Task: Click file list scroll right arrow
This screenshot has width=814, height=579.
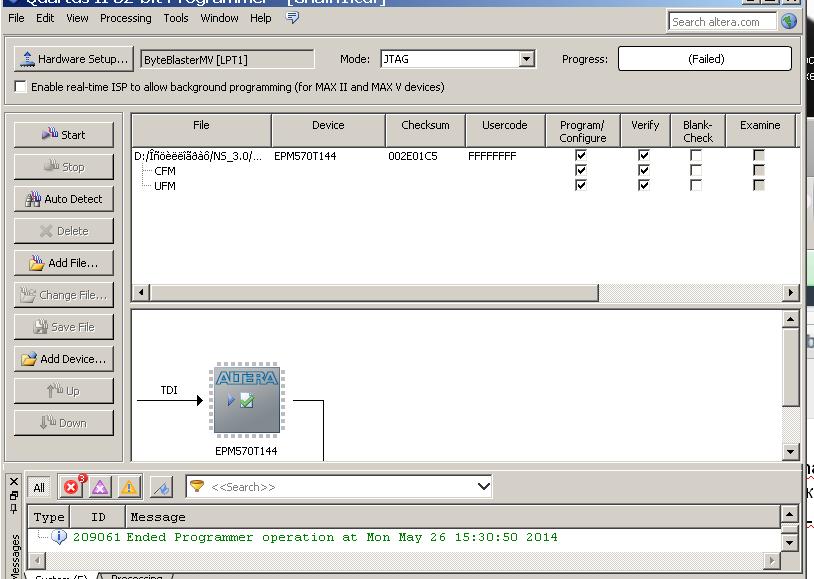Action: 791,292
